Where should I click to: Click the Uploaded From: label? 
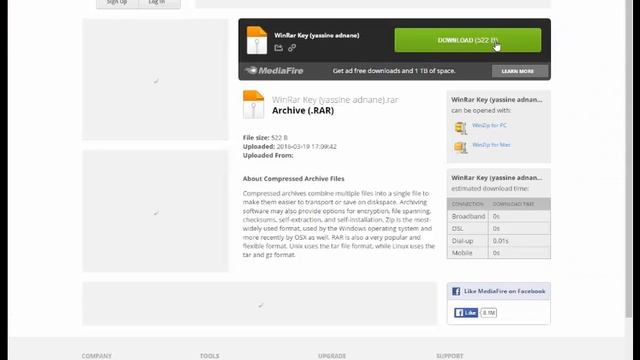pos(268,156)
